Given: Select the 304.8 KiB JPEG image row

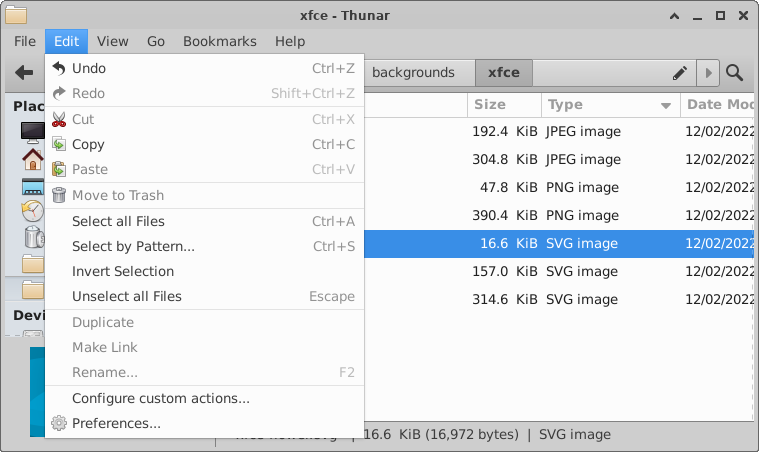Looking at the screenshot, I should coord(559,160).
